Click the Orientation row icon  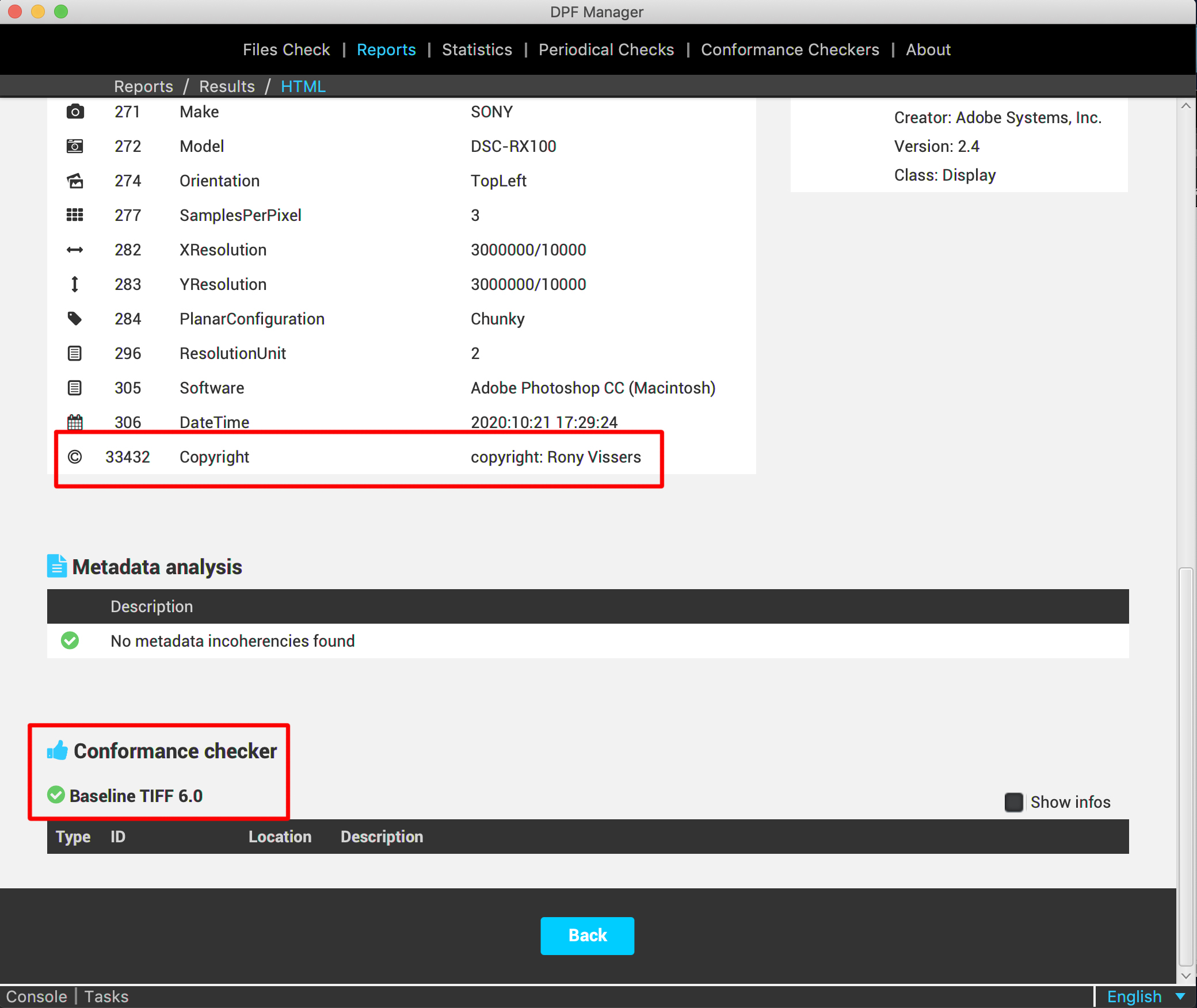click(x=75, y=181)
